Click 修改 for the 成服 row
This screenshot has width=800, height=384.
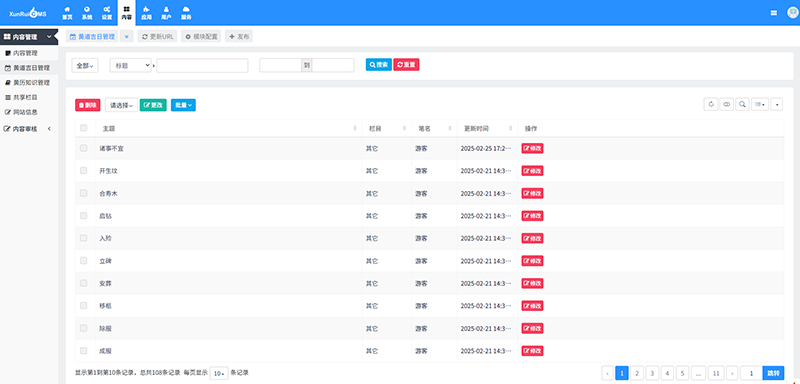(x=532, y=351)
